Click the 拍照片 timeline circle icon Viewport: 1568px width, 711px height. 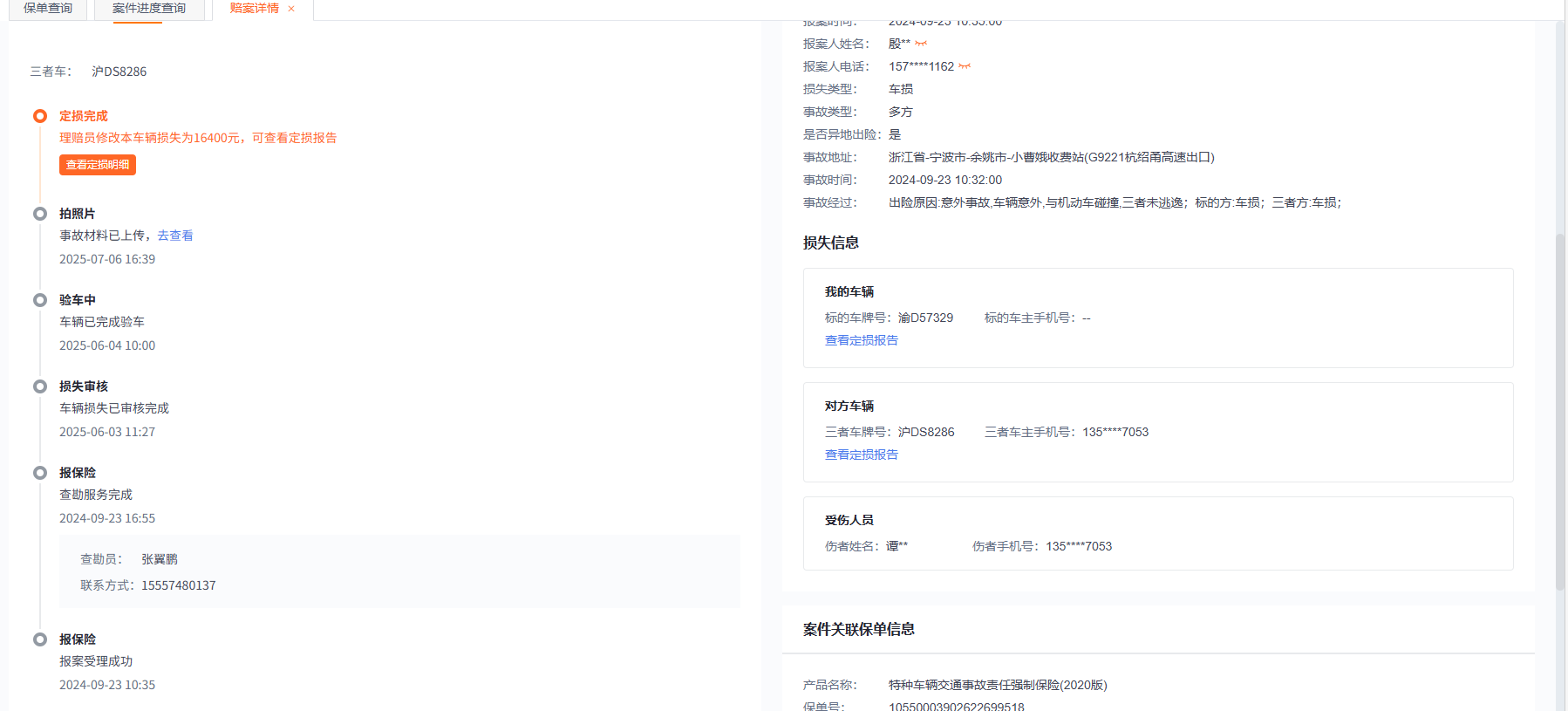pos(40,214)
